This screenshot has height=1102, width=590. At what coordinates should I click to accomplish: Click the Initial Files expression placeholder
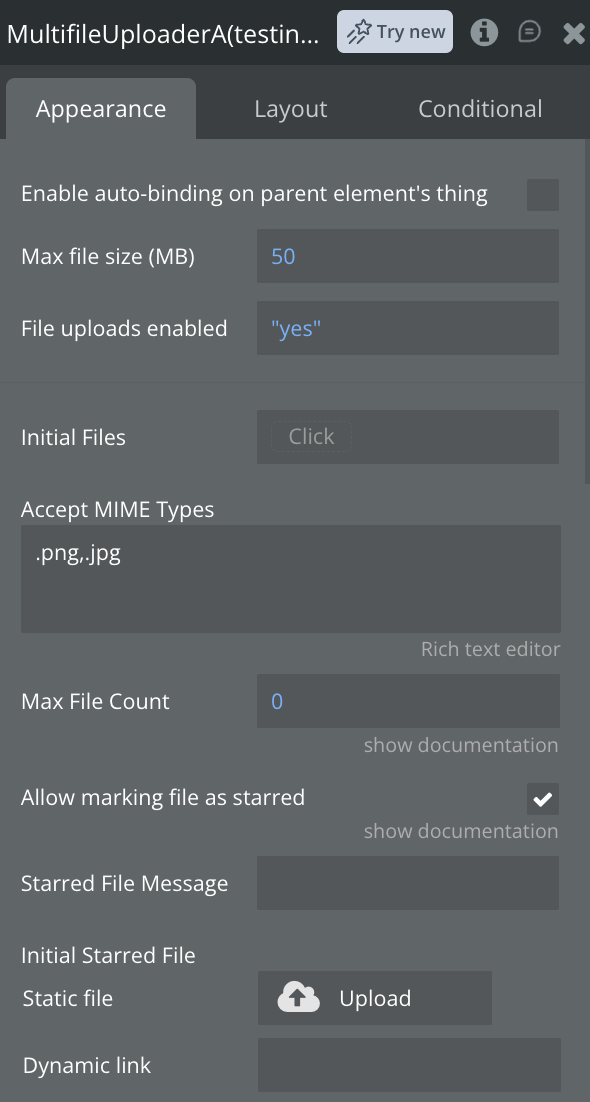point(312,436)
